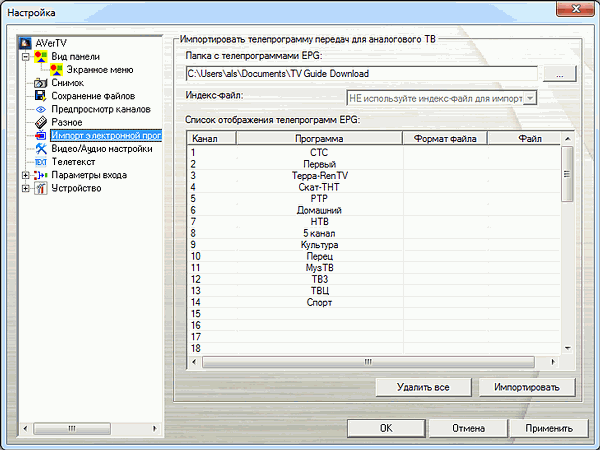Click the EPG list horizontal scrollbar thumb
Viewport: 600px width, 450px height.
coord(368,362)
